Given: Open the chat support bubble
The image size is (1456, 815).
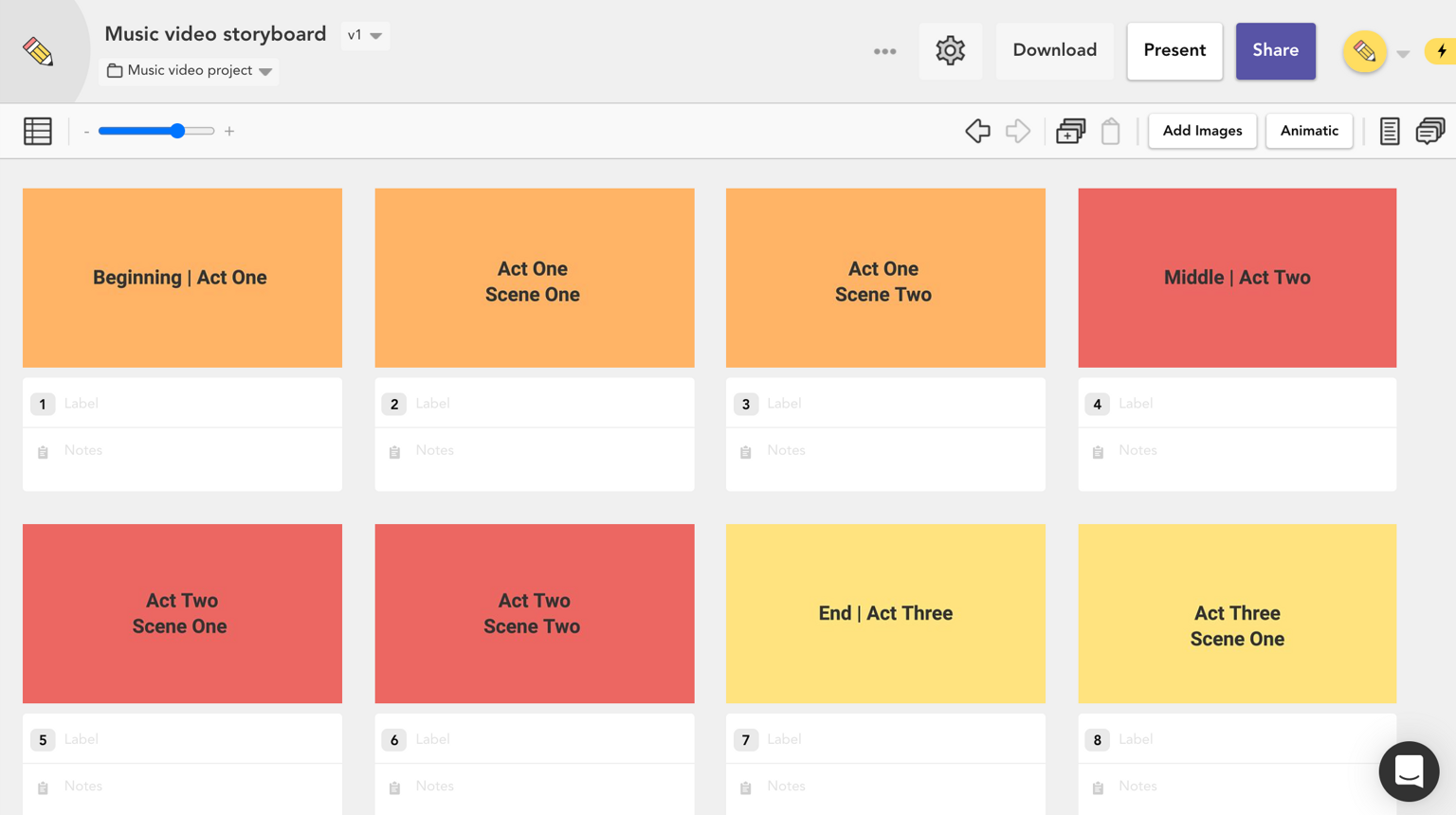Looking at the screenshot, I should [x=1409, y=771].
